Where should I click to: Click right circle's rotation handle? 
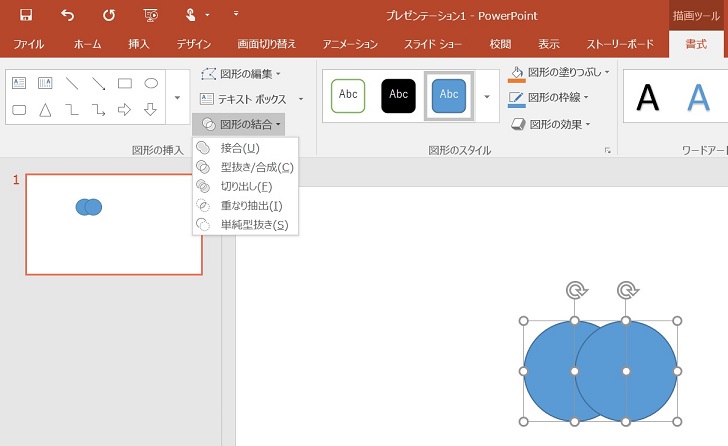pyautogui.click(x=627, y=291)
